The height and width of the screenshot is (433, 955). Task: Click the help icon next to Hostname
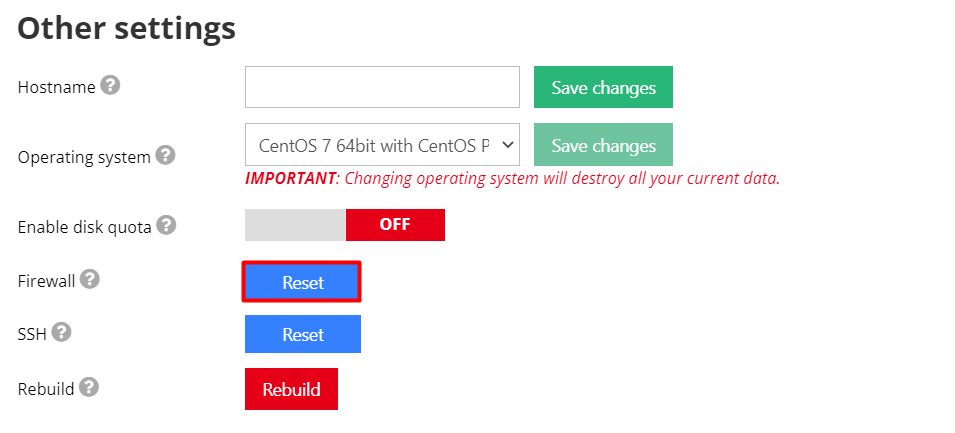click(110, 86)
